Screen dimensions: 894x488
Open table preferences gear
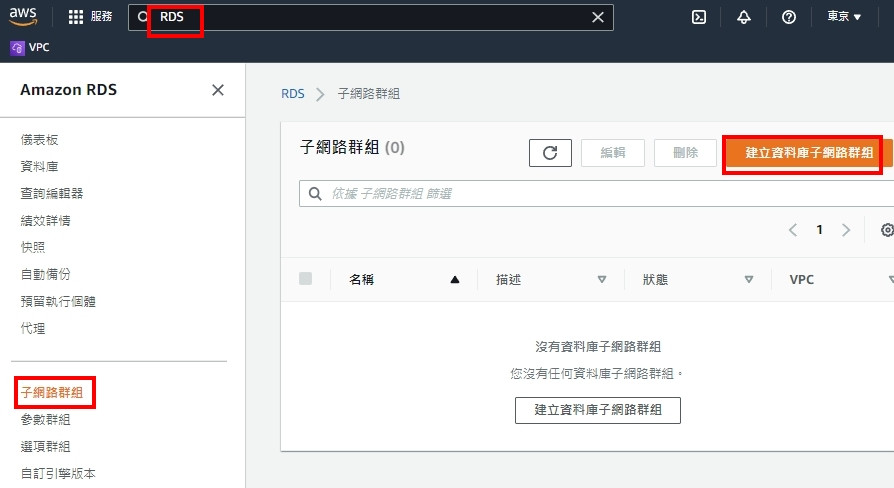[887, 230]
